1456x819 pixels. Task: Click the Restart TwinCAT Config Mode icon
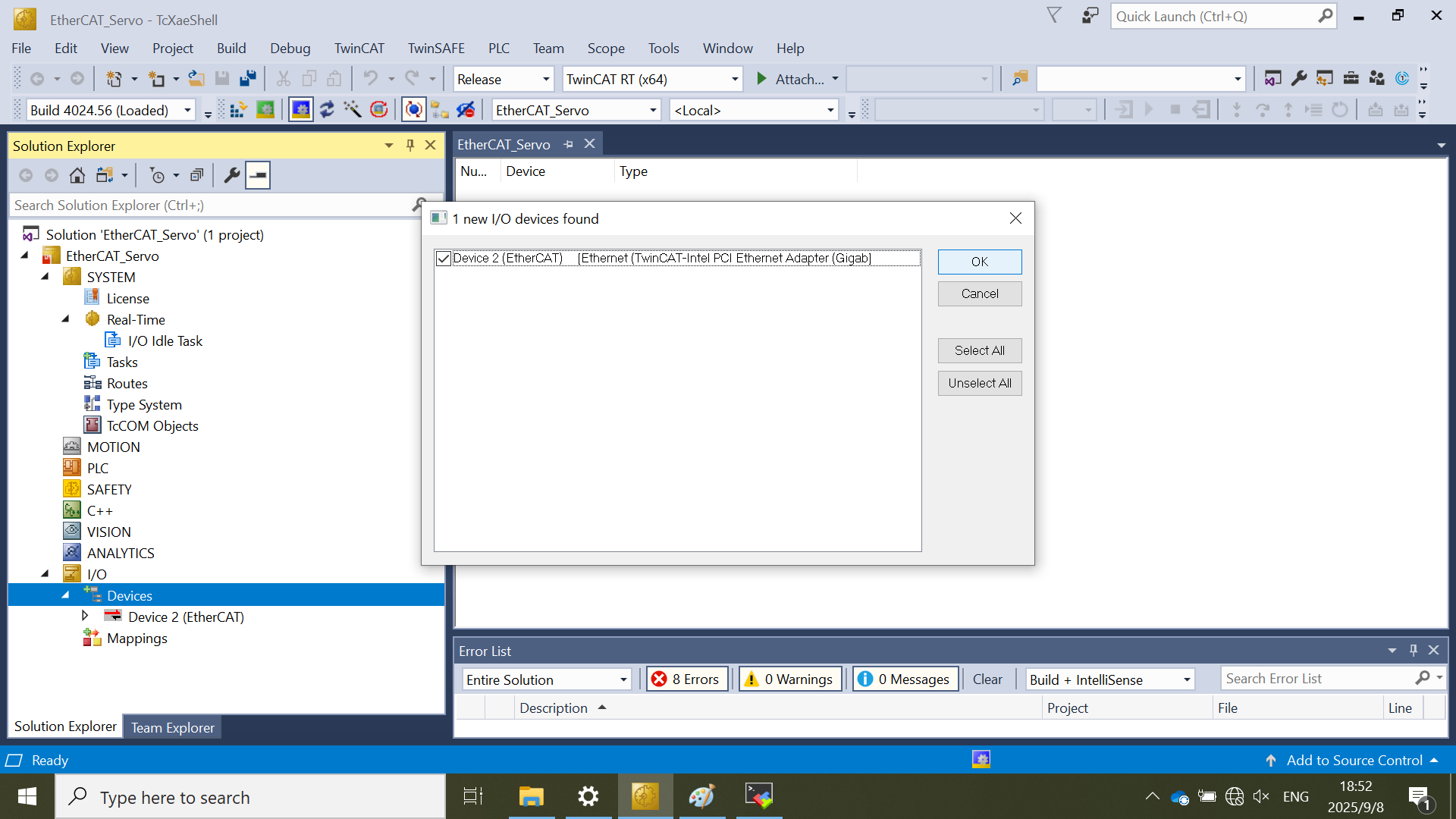point(301,111)
